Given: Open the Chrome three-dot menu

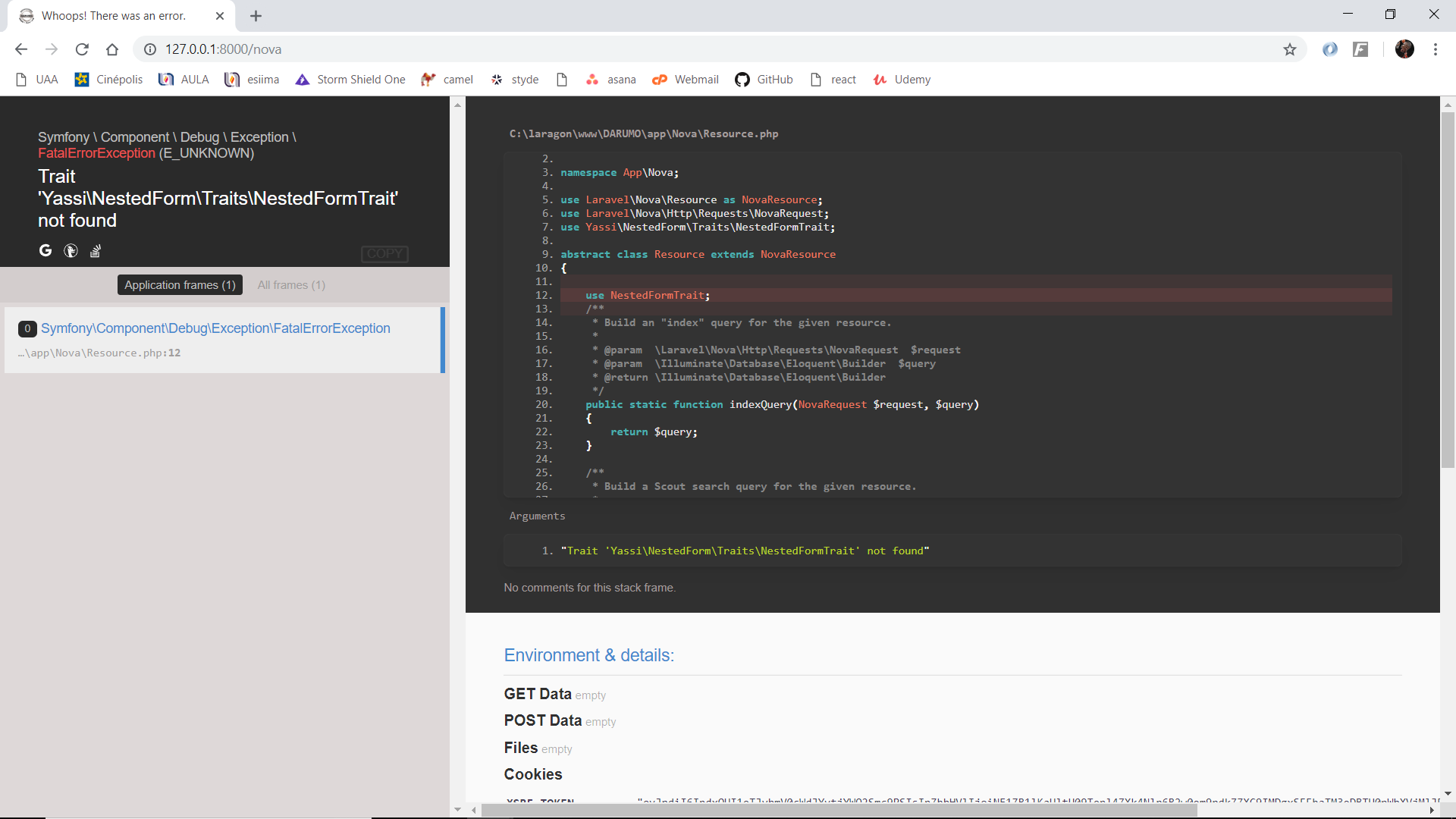Looking at the screenshot, I should 1436,49.
